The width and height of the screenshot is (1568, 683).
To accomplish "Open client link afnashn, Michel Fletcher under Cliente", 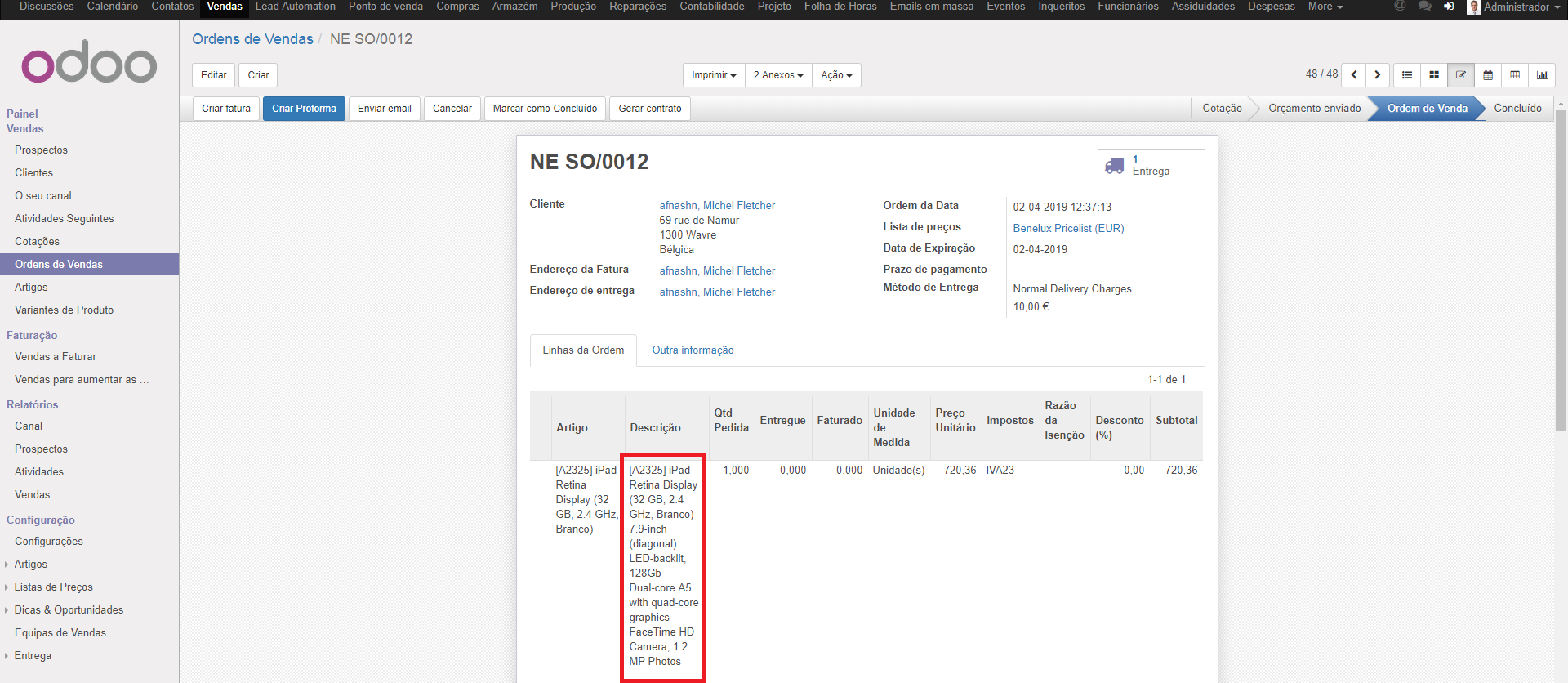I will tap(717, 206).
